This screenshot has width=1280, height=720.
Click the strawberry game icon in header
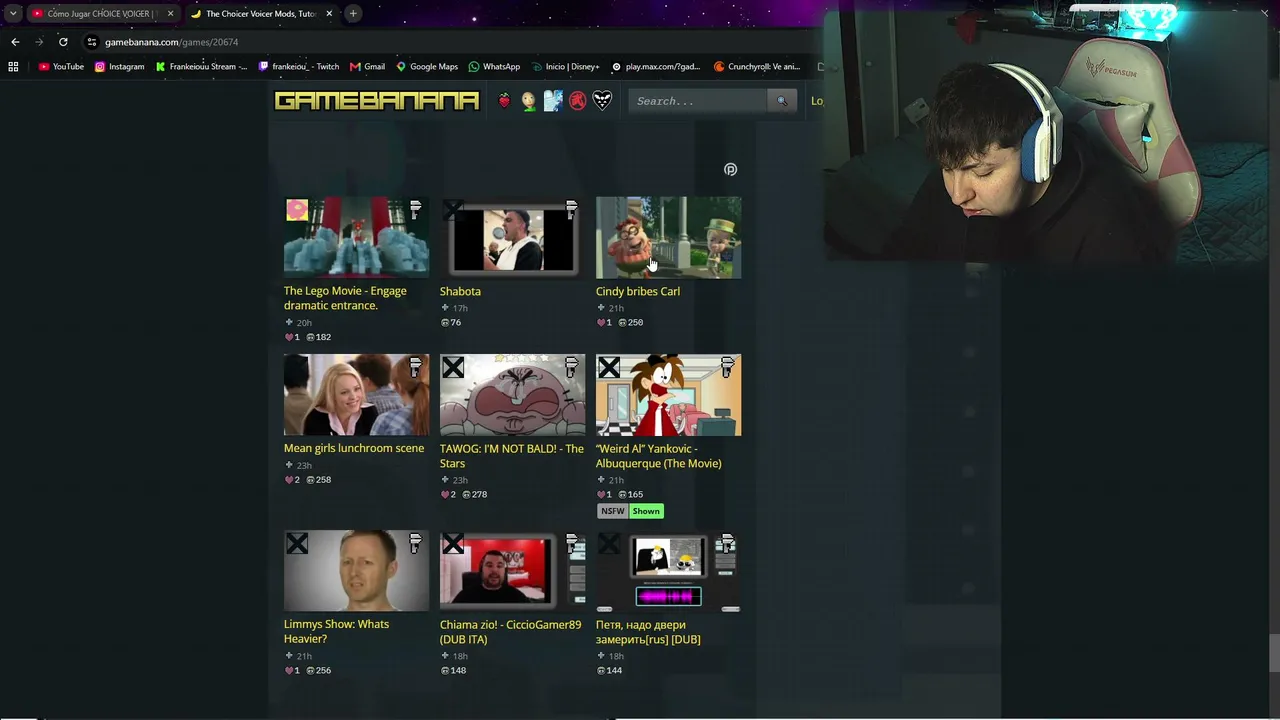click(x=504, y=101)
